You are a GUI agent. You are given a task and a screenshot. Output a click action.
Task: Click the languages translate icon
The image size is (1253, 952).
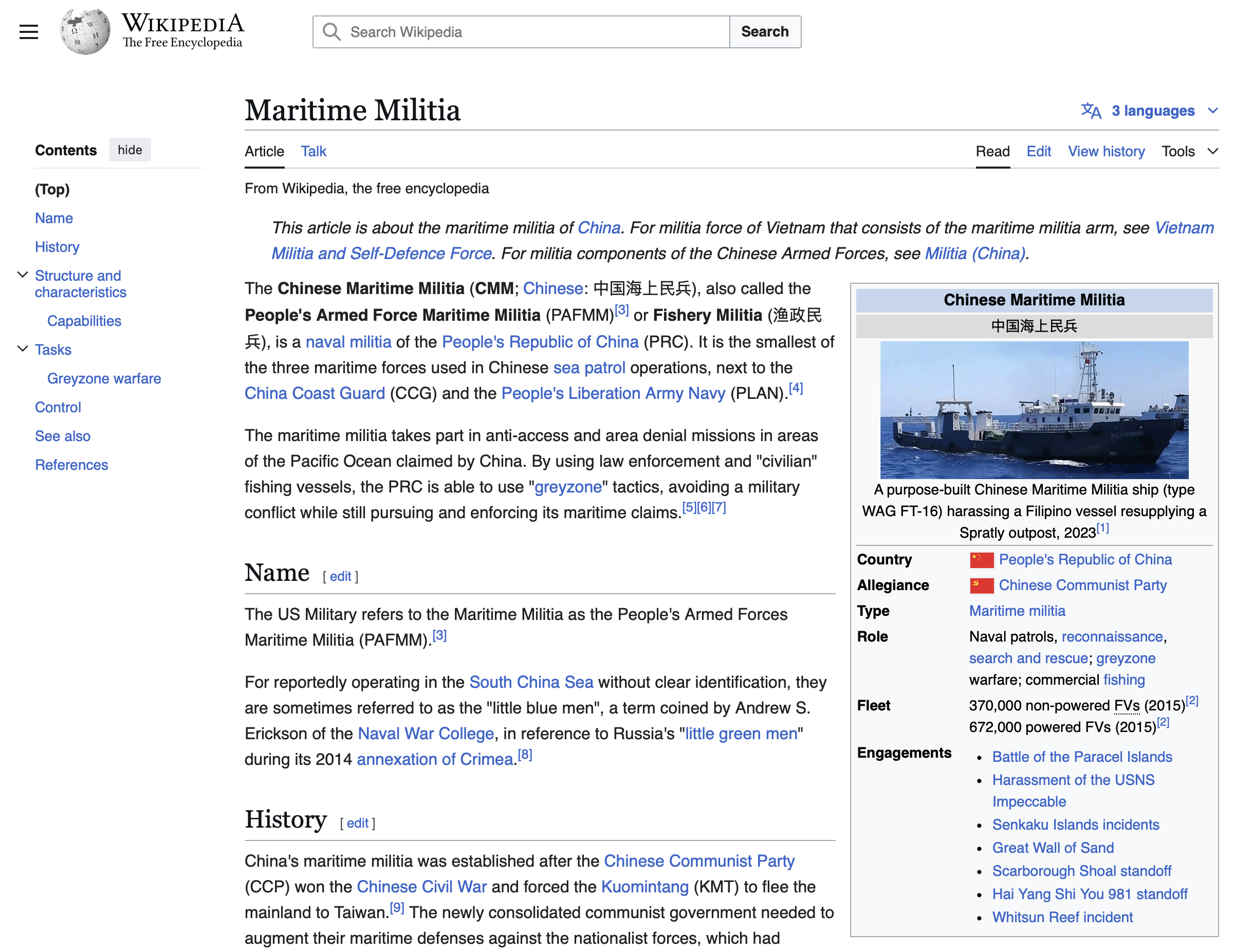pyautogui.click(x=1091, y=111)
